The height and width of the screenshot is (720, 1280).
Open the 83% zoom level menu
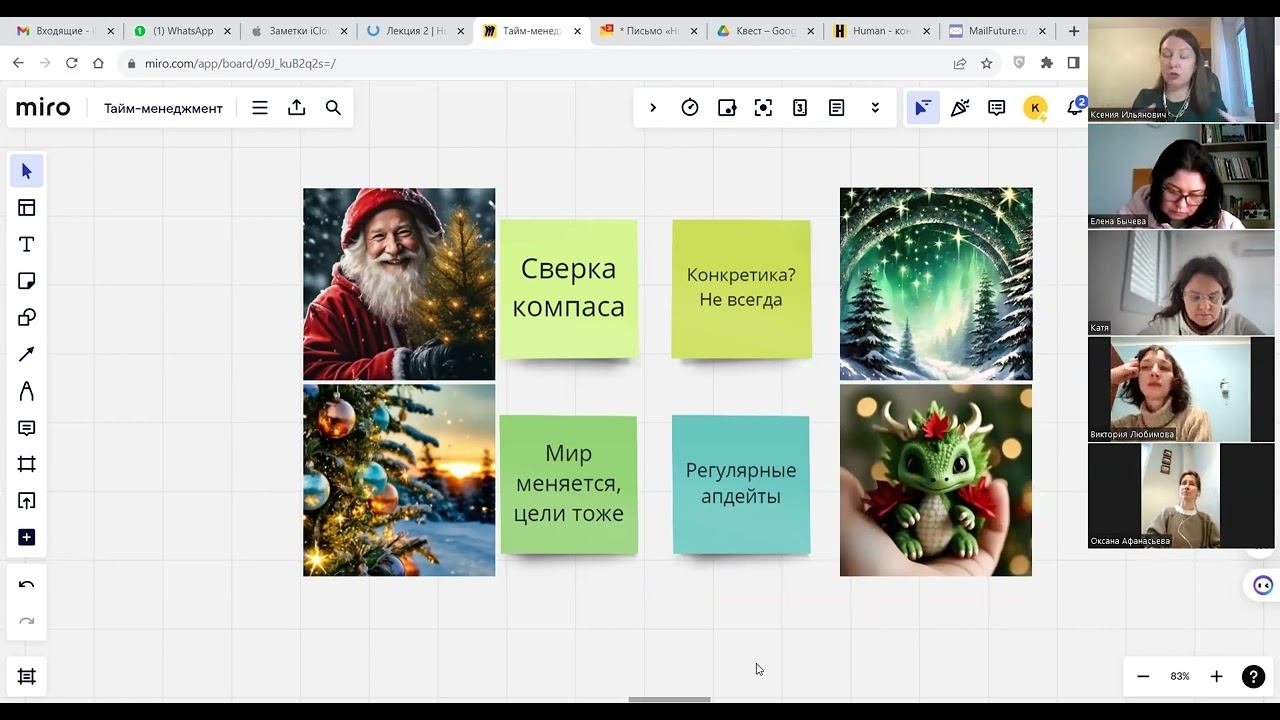click(x=1180, y=677)
